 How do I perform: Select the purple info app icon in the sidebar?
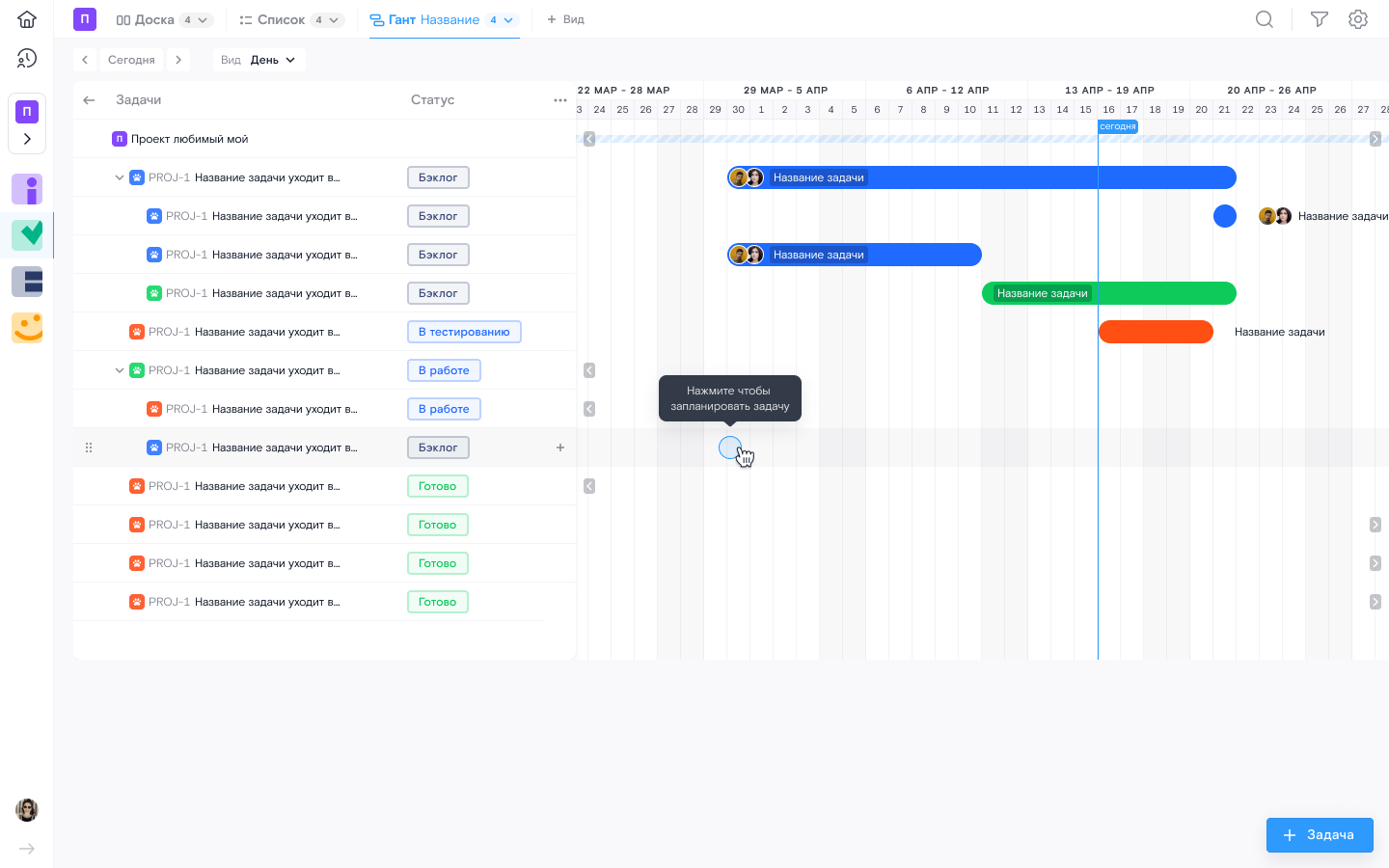click(27, 189)
